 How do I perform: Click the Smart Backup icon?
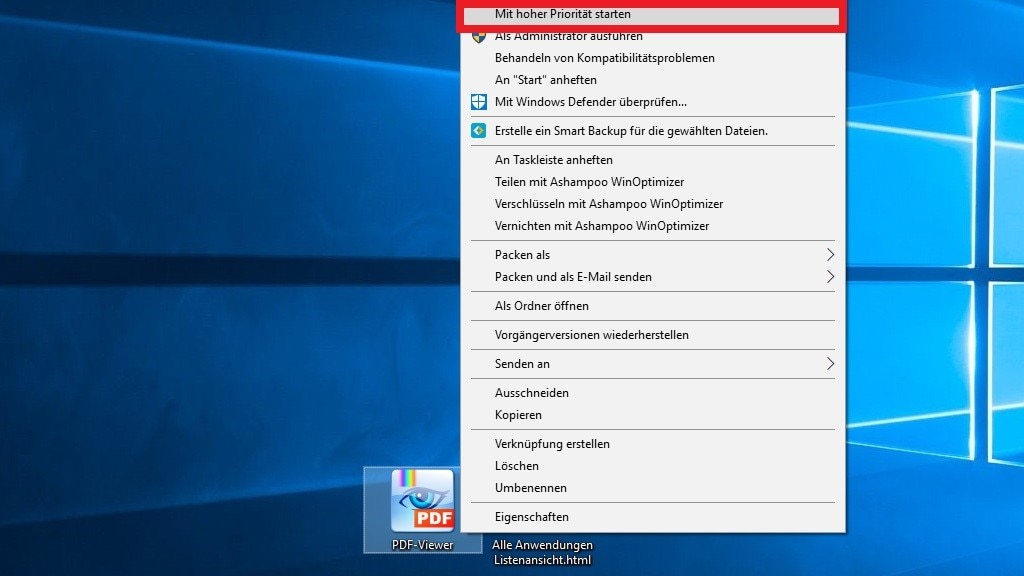[479, 131]
